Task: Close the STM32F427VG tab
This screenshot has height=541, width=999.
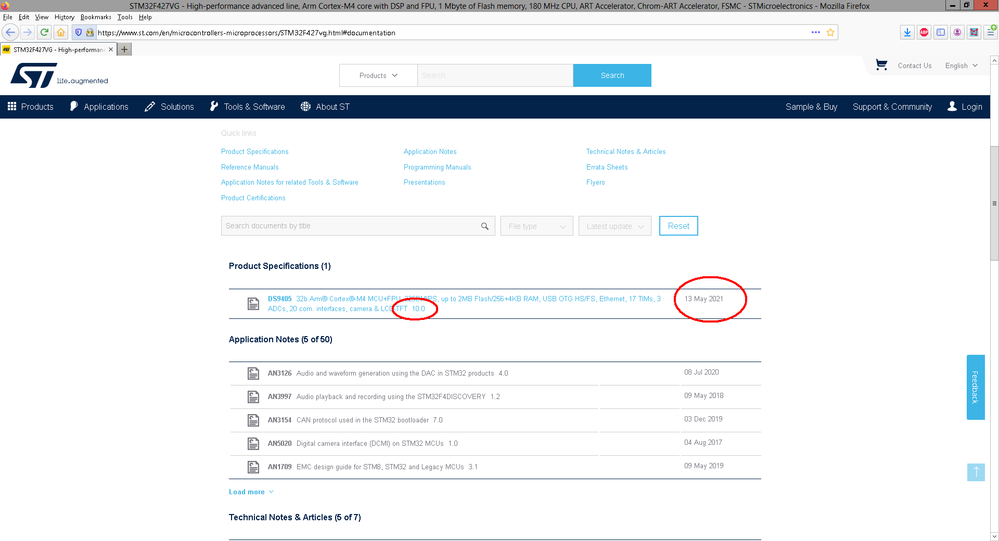Action: [110, 50]
